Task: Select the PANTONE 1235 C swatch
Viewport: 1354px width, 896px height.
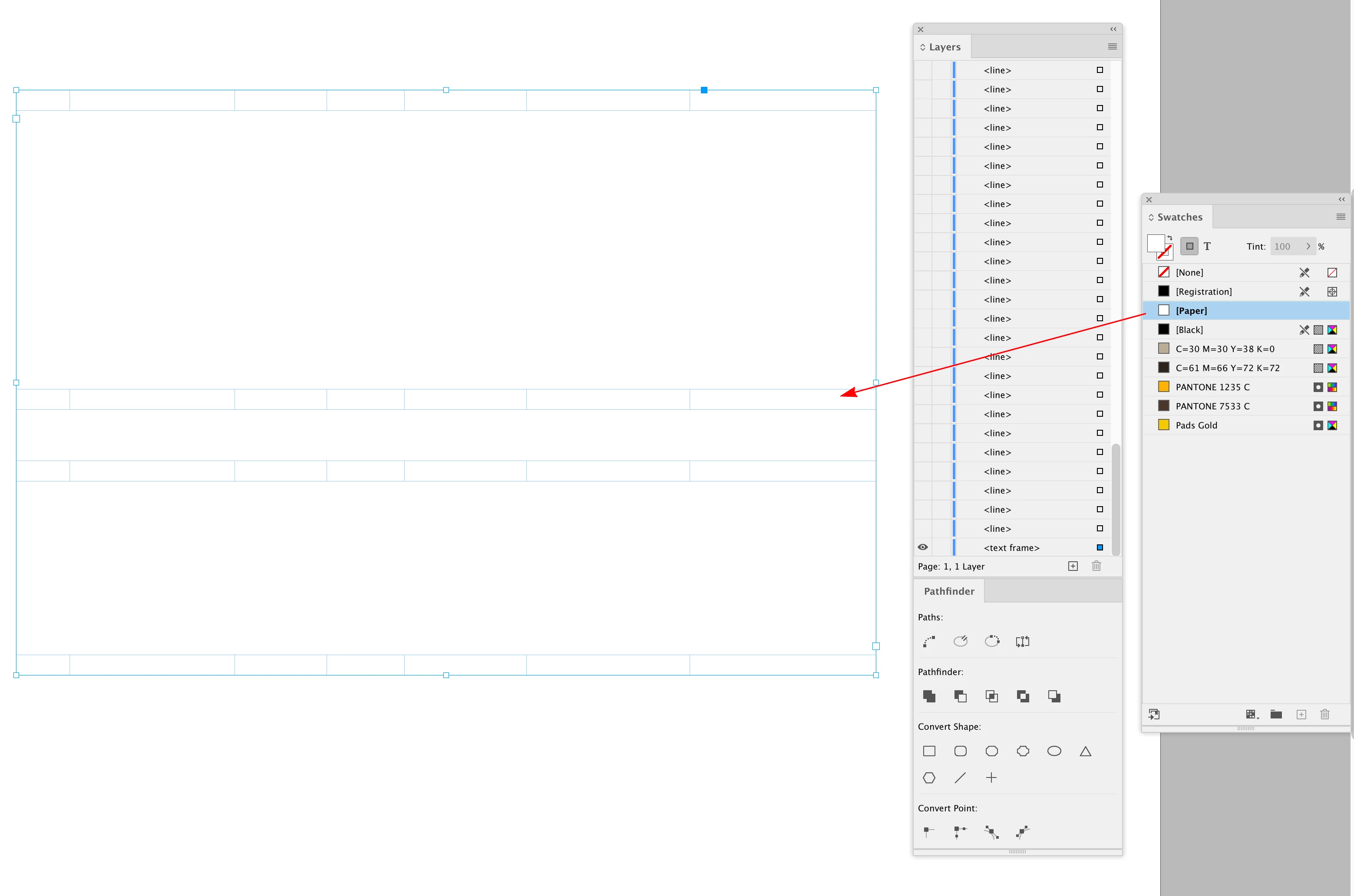Action: pos(1212,387)
